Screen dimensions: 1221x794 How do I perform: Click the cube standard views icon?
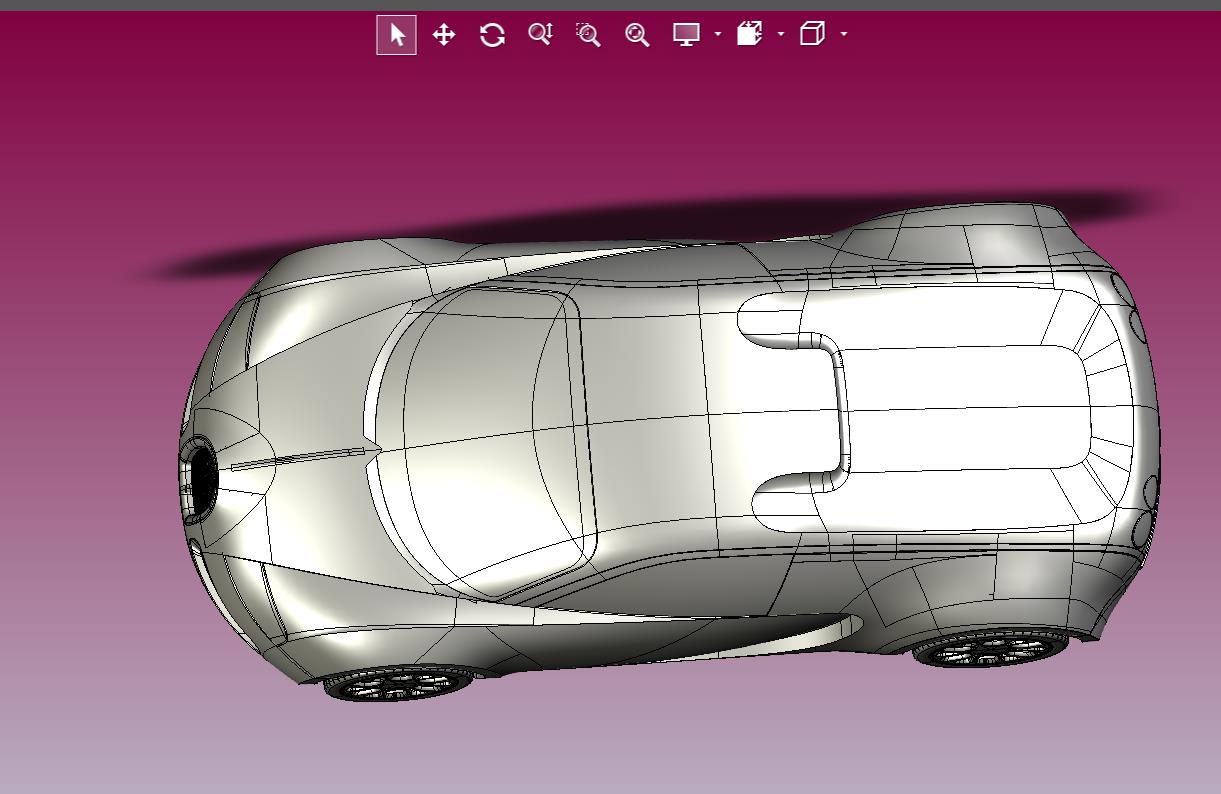pos(812,35)
